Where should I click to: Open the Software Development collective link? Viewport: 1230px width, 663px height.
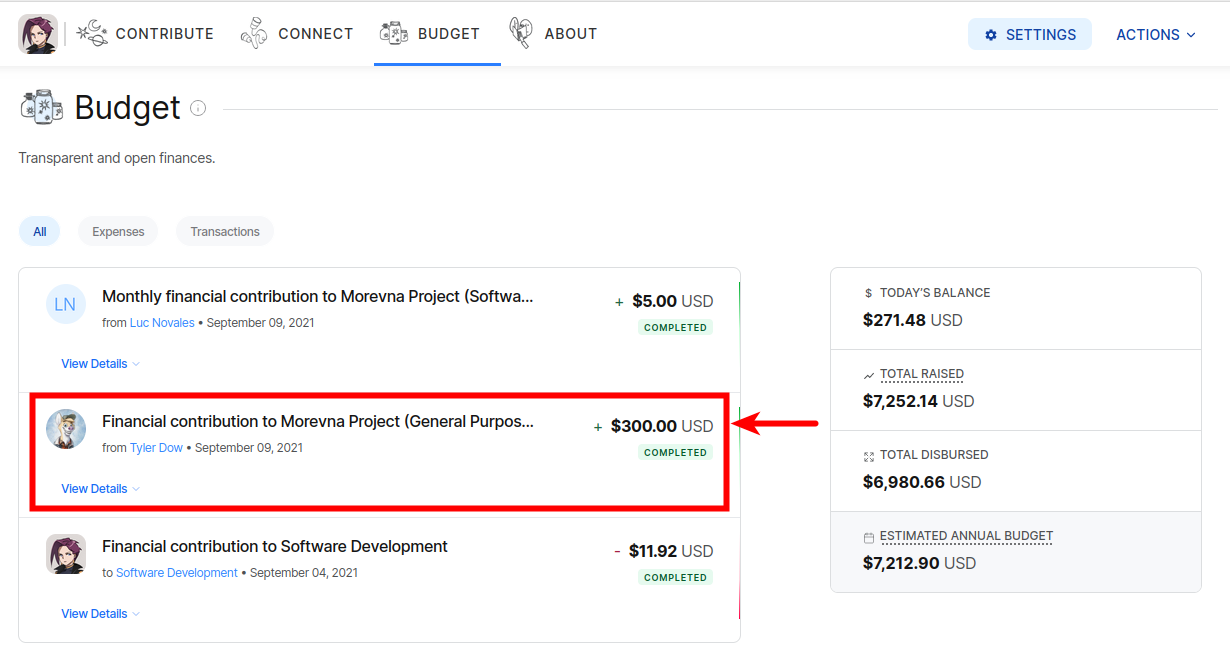click(x=177, y=573)
